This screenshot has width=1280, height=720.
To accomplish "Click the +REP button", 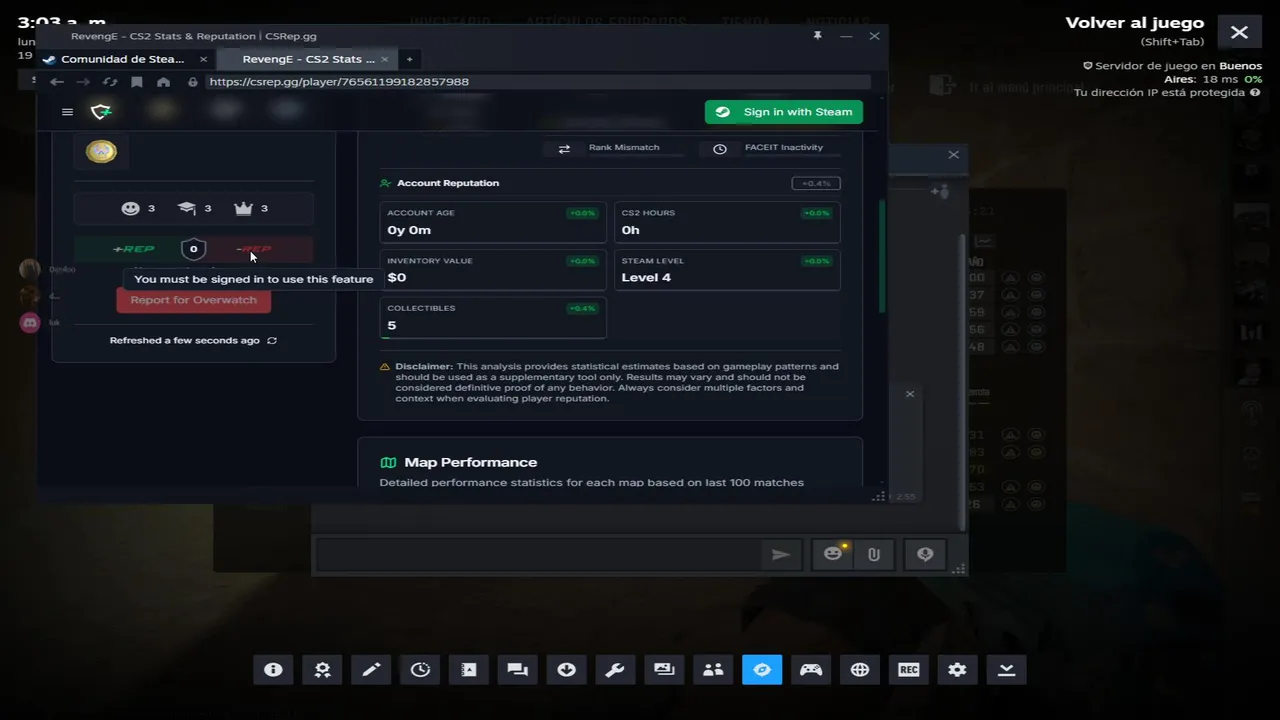I will point(132,249).
